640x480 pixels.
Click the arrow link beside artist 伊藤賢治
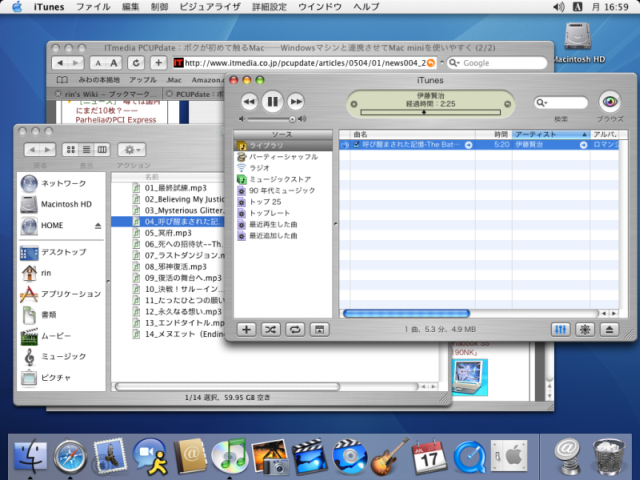(584, 145)
